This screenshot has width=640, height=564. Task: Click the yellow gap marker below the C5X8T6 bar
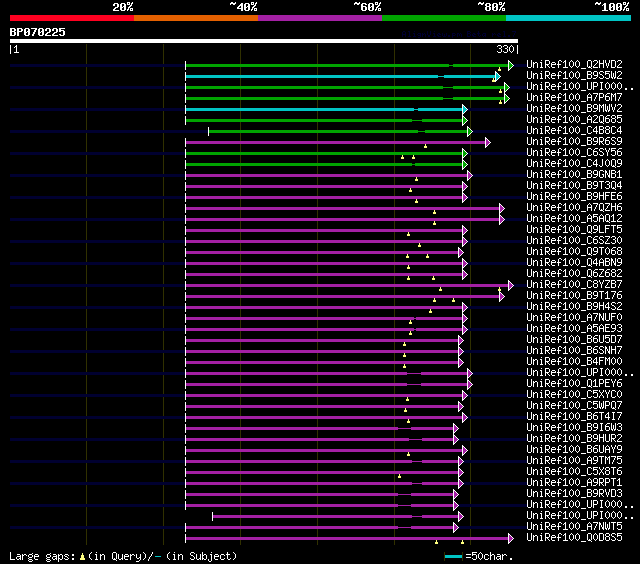click(x=399, y=476)
